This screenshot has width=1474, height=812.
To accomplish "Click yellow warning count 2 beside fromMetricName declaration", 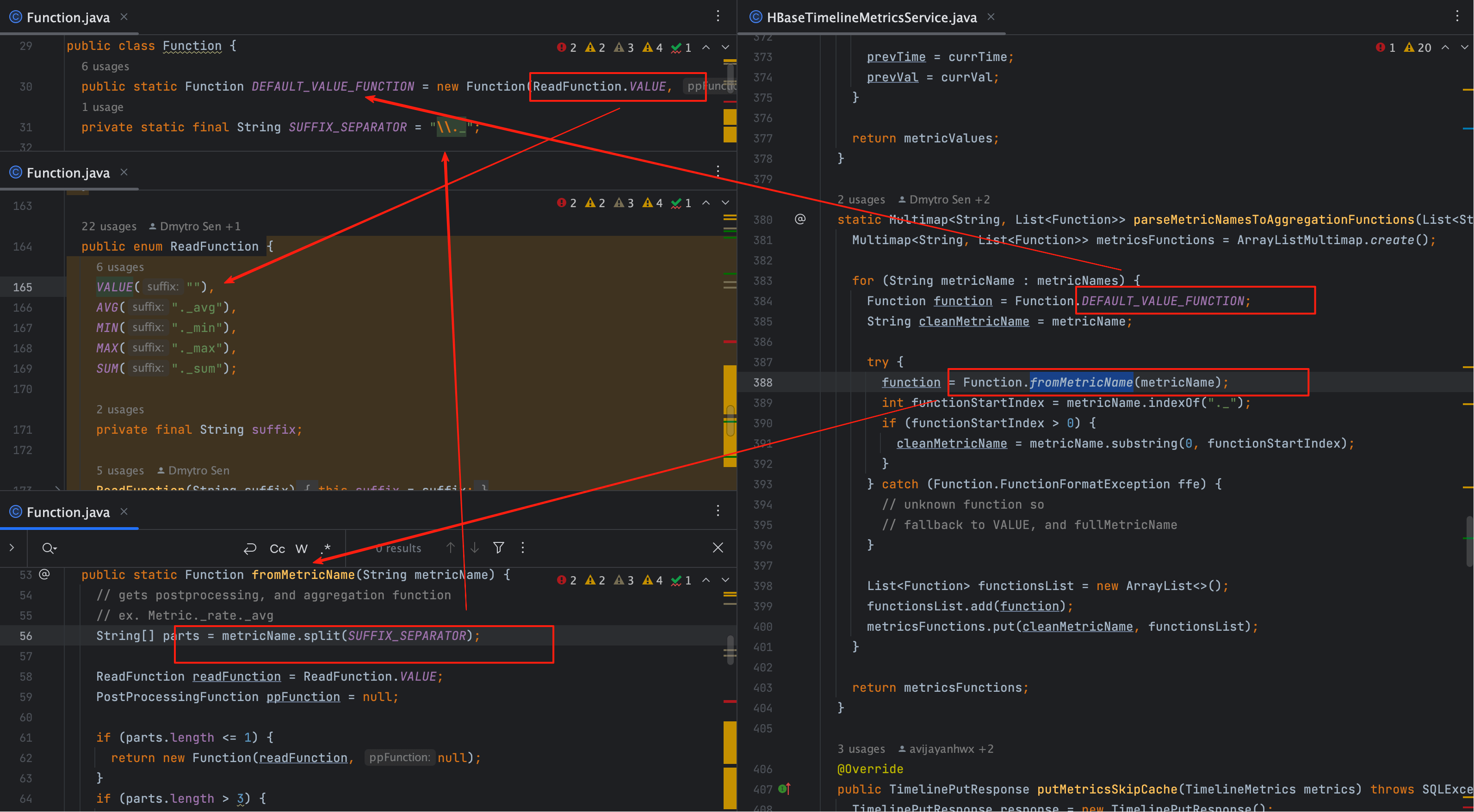I will pos(595,580).
